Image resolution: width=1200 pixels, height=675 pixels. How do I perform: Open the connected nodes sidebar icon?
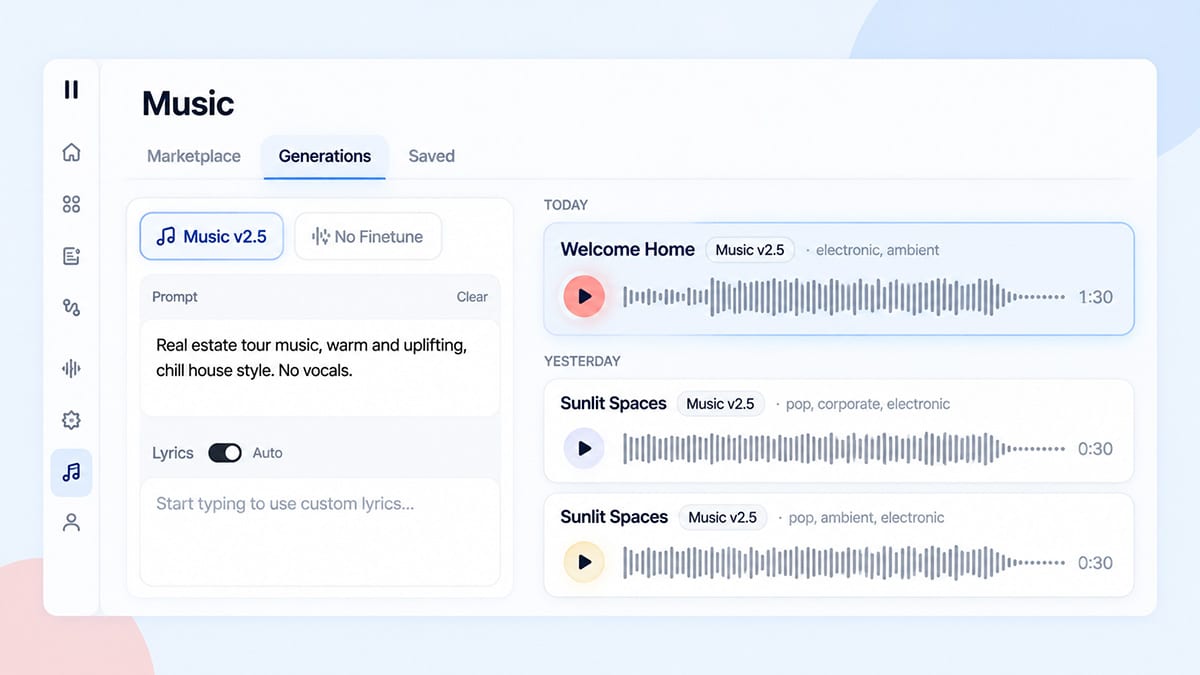click(x=71, y=308)
